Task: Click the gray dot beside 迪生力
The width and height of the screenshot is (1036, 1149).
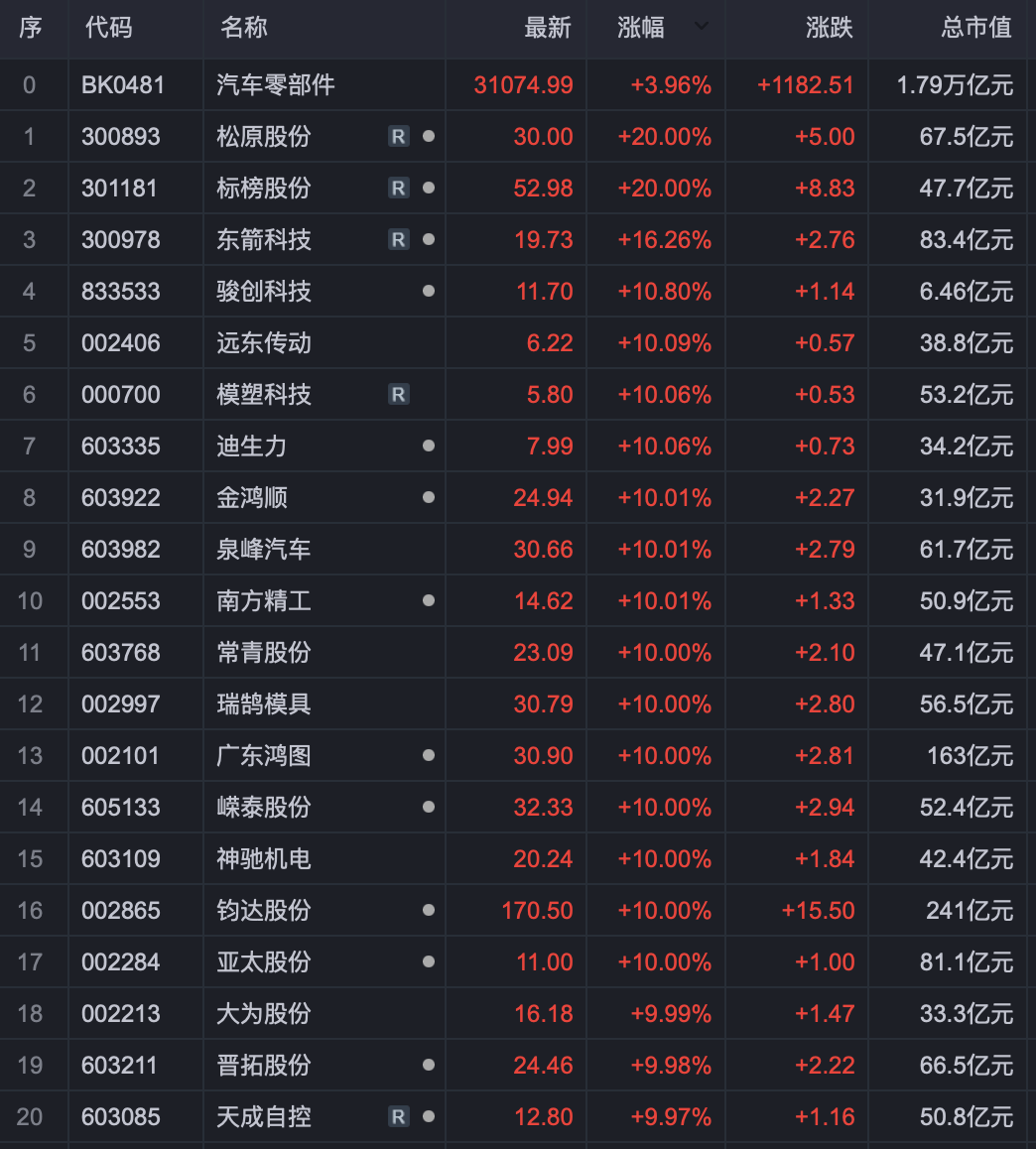Action: coord(429,447)
